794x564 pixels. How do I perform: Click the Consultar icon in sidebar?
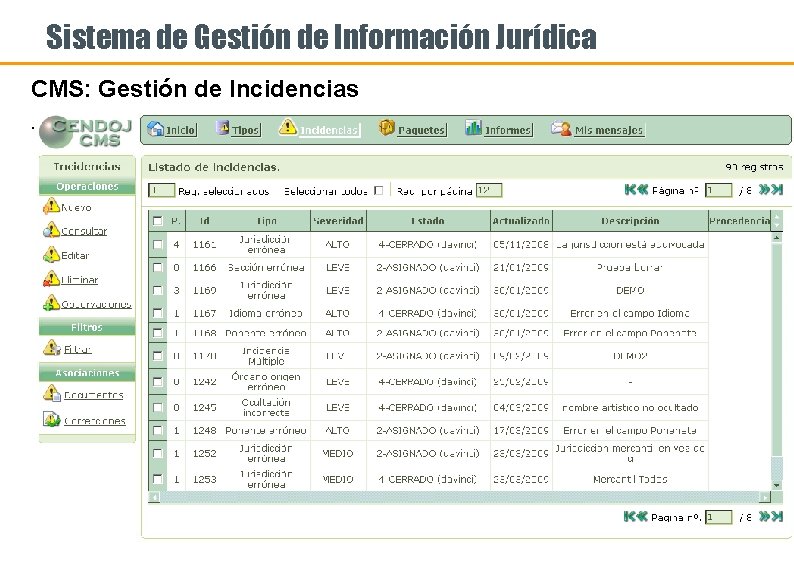coord(51,230)
